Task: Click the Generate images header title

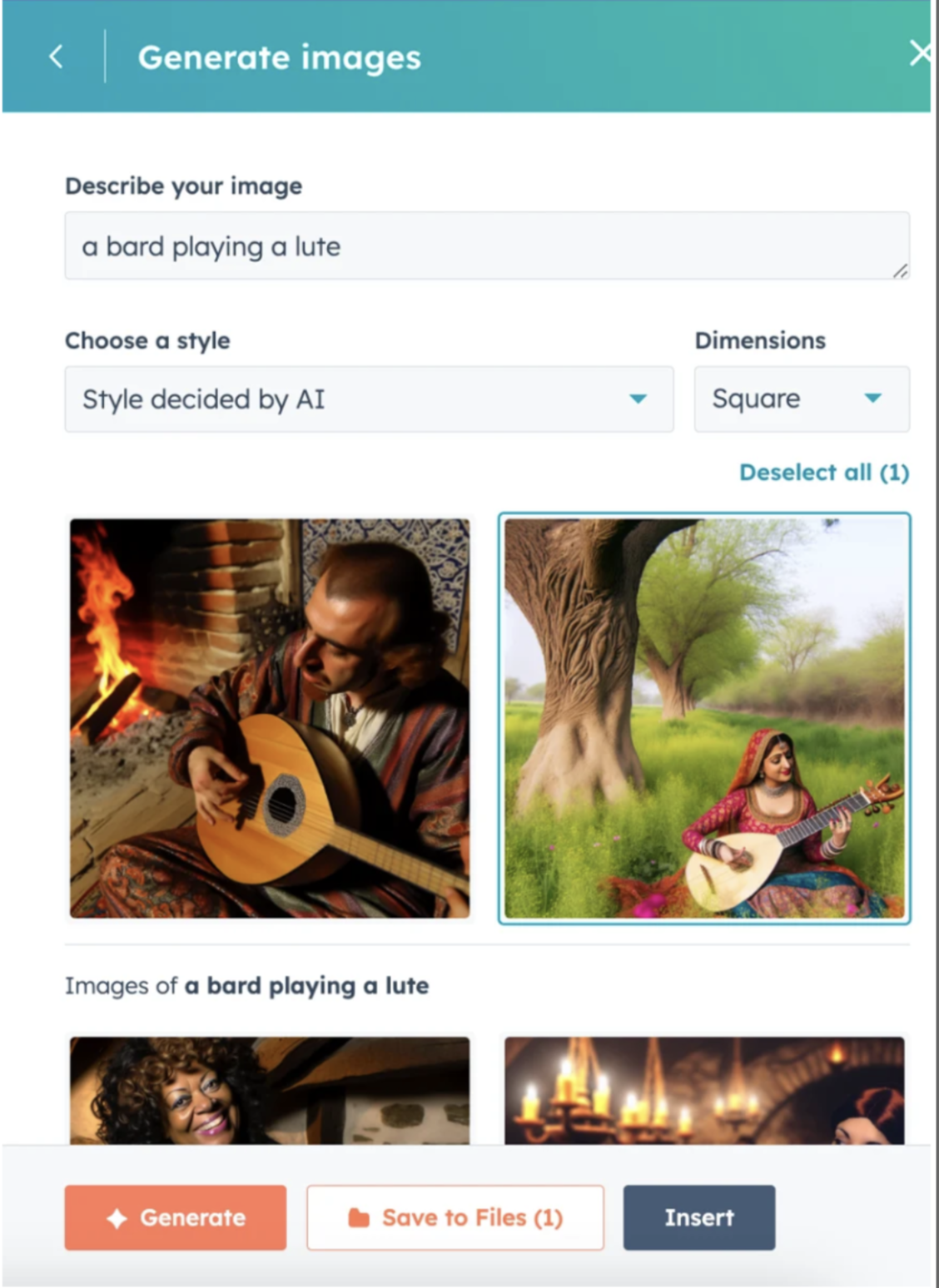Action: coord(280,57)
